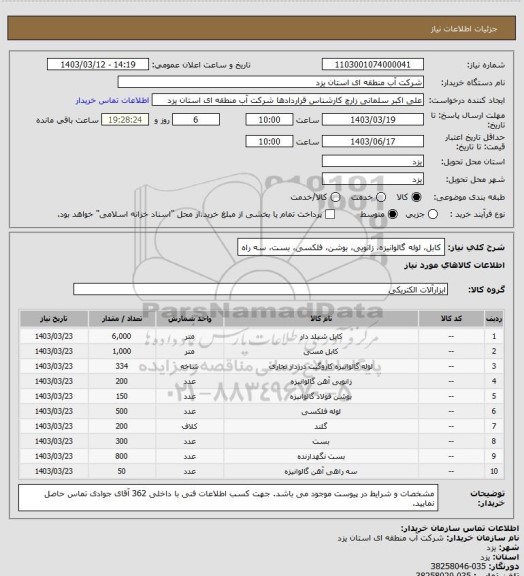Click the goods group field ابزارآلات الکتریکی
524x576 pixels.
(x=260, y=289)
